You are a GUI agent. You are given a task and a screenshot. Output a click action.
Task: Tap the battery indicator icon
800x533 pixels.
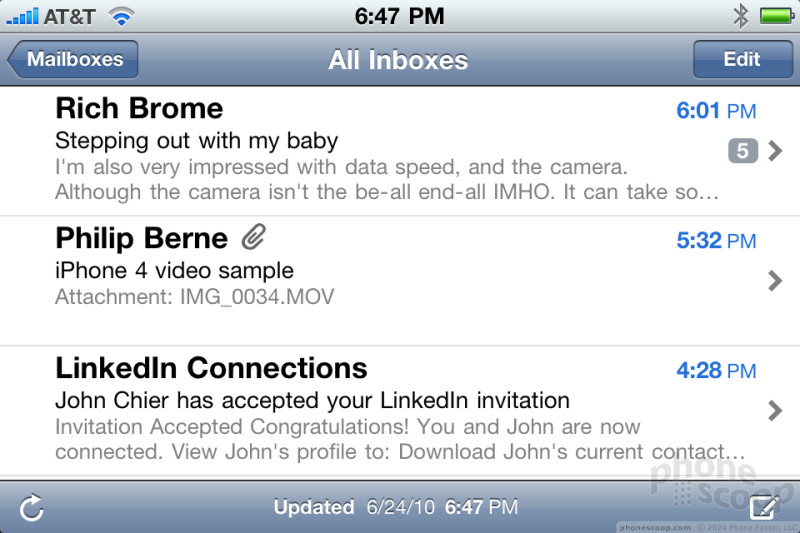click(777, 16)
